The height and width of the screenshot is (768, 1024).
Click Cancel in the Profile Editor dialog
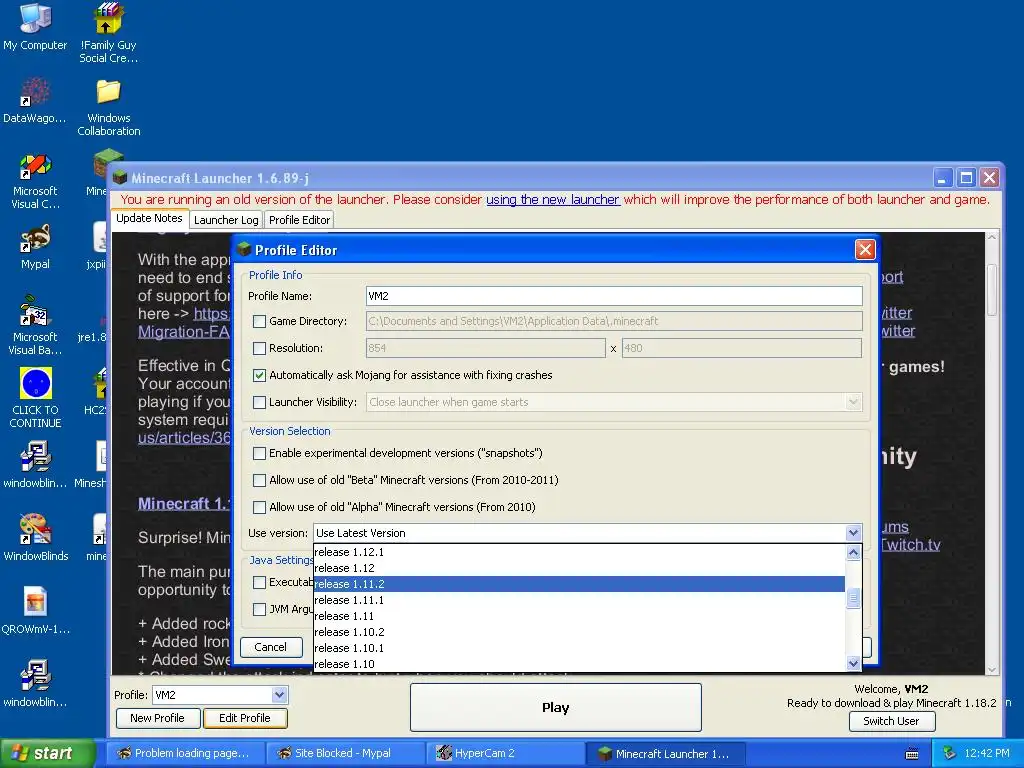tap(270, 647)
